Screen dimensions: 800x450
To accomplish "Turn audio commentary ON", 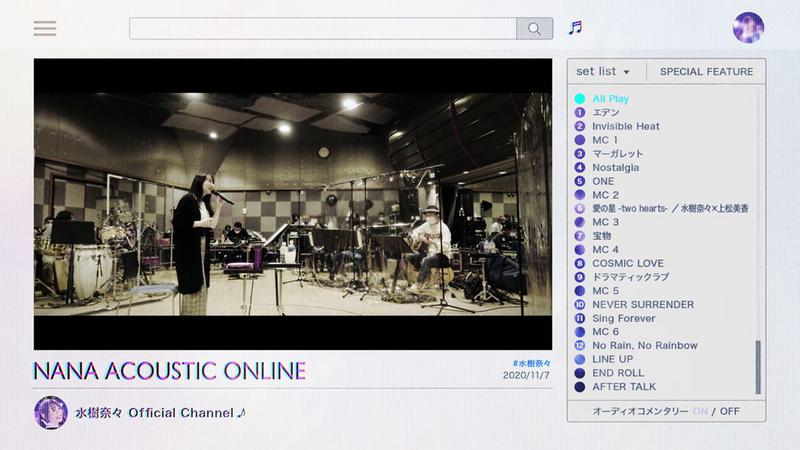I will (x=700, y=411).
